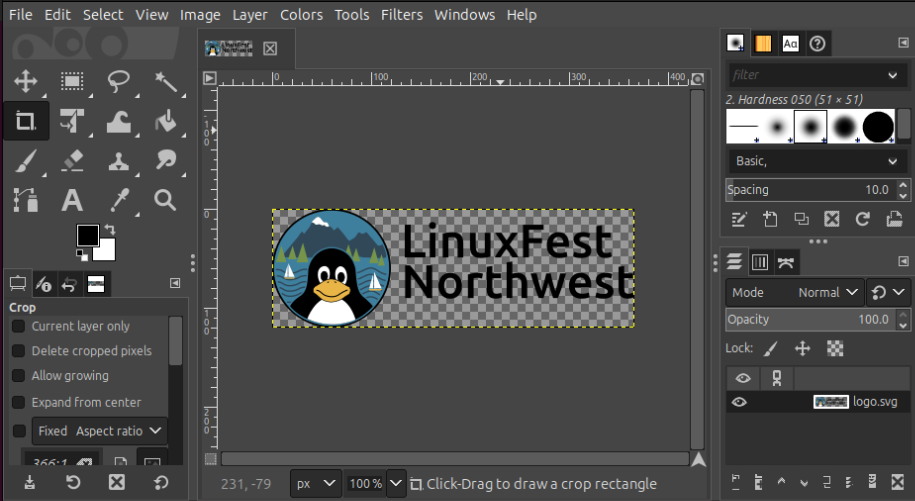This screenshot has height=501, width=915.
Task: Enable Allow growing checkbox
Action: point(19,376)
